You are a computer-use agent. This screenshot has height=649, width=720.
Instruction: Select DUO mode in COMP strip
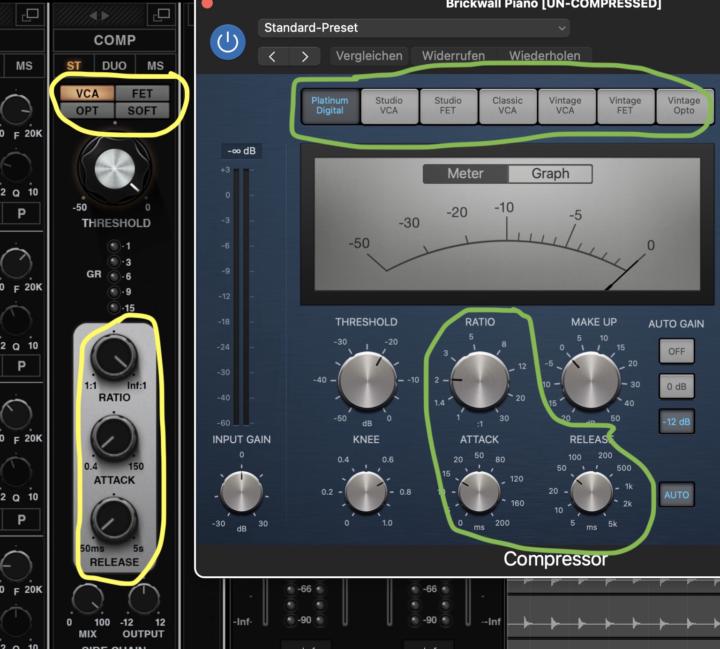pos(114,65)
